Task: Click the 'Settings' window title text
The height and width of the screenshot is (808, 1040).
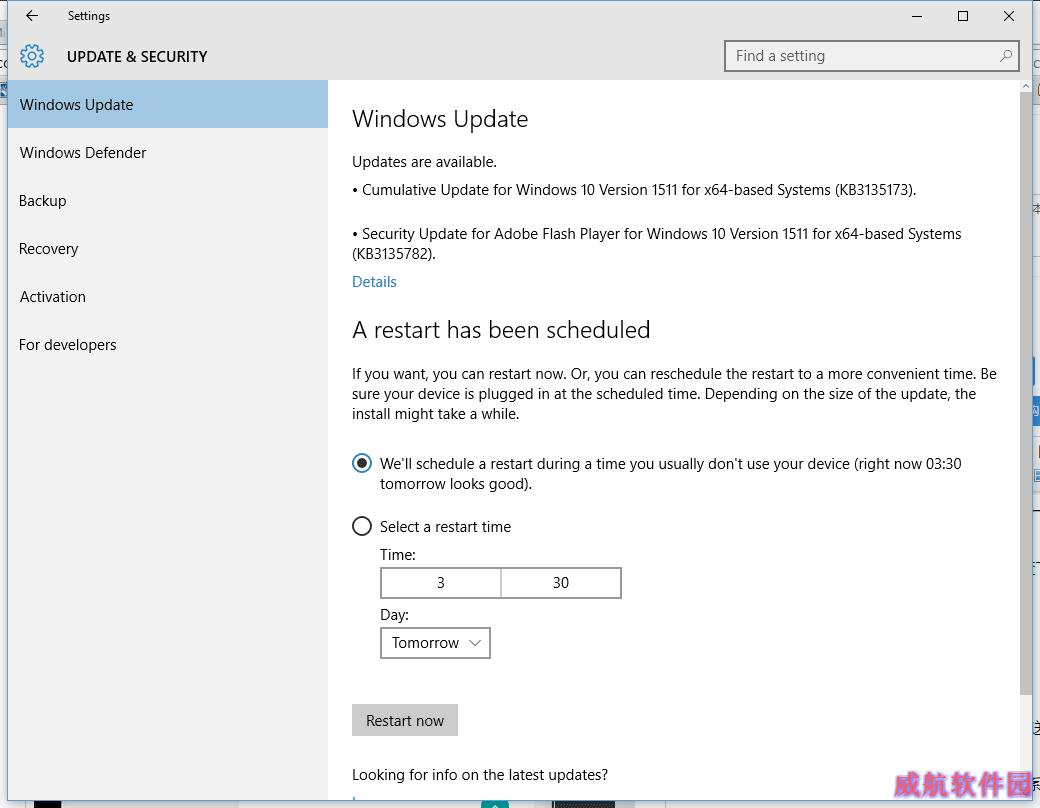Action: (x=89, y=16)
